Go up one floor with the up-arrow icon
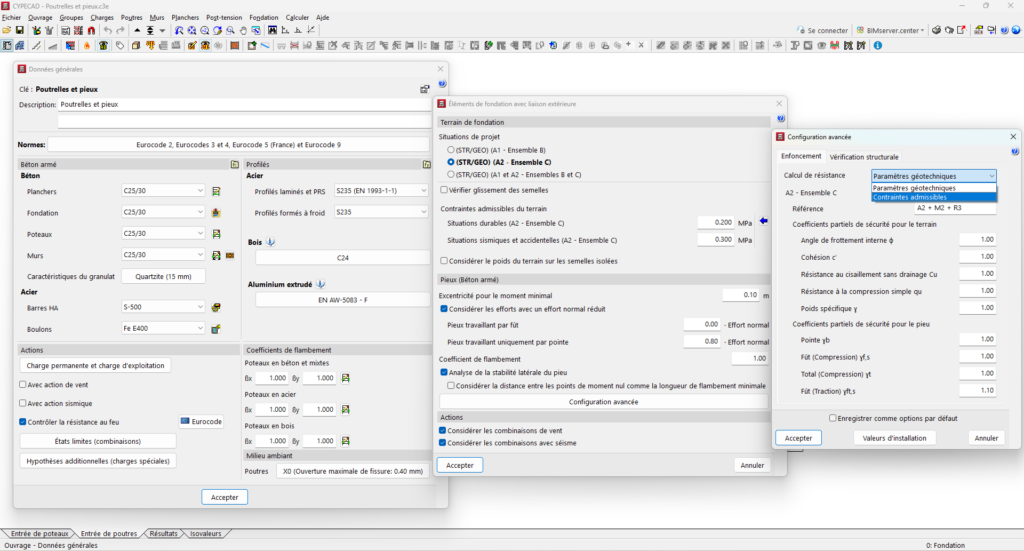Screen dimensions: 1024x551 point(137,30)
